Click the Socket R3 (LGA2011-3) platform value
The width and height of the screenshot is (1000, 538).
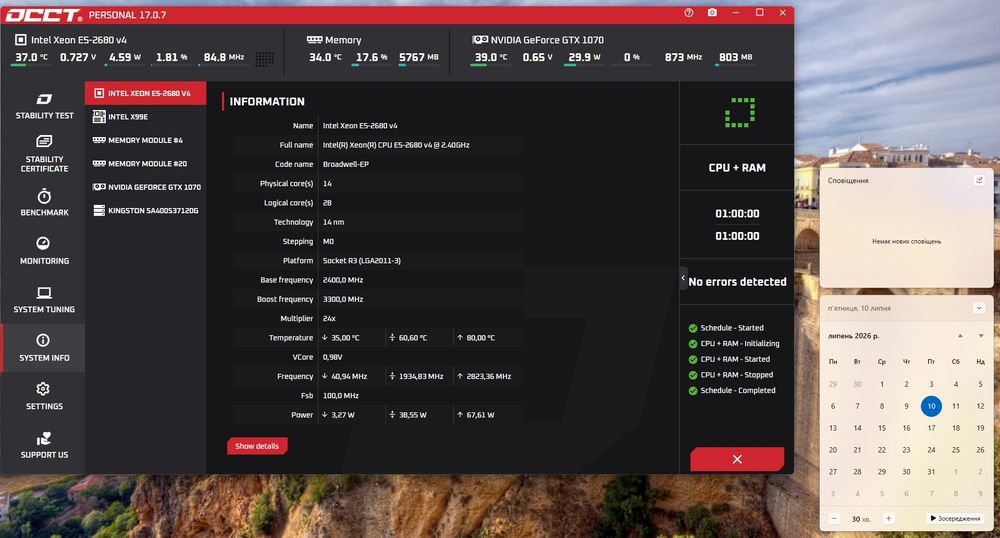[x=362, y=261]
